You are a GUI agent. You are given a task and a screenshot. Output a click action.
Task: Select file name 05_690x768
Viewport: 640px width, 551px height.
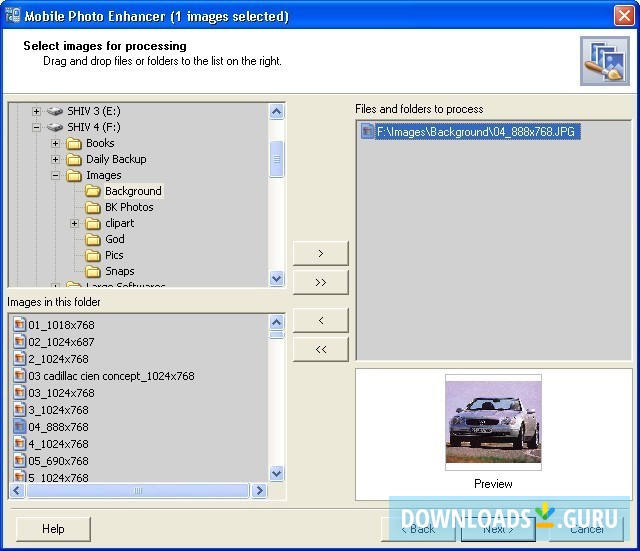click(58, 461)
